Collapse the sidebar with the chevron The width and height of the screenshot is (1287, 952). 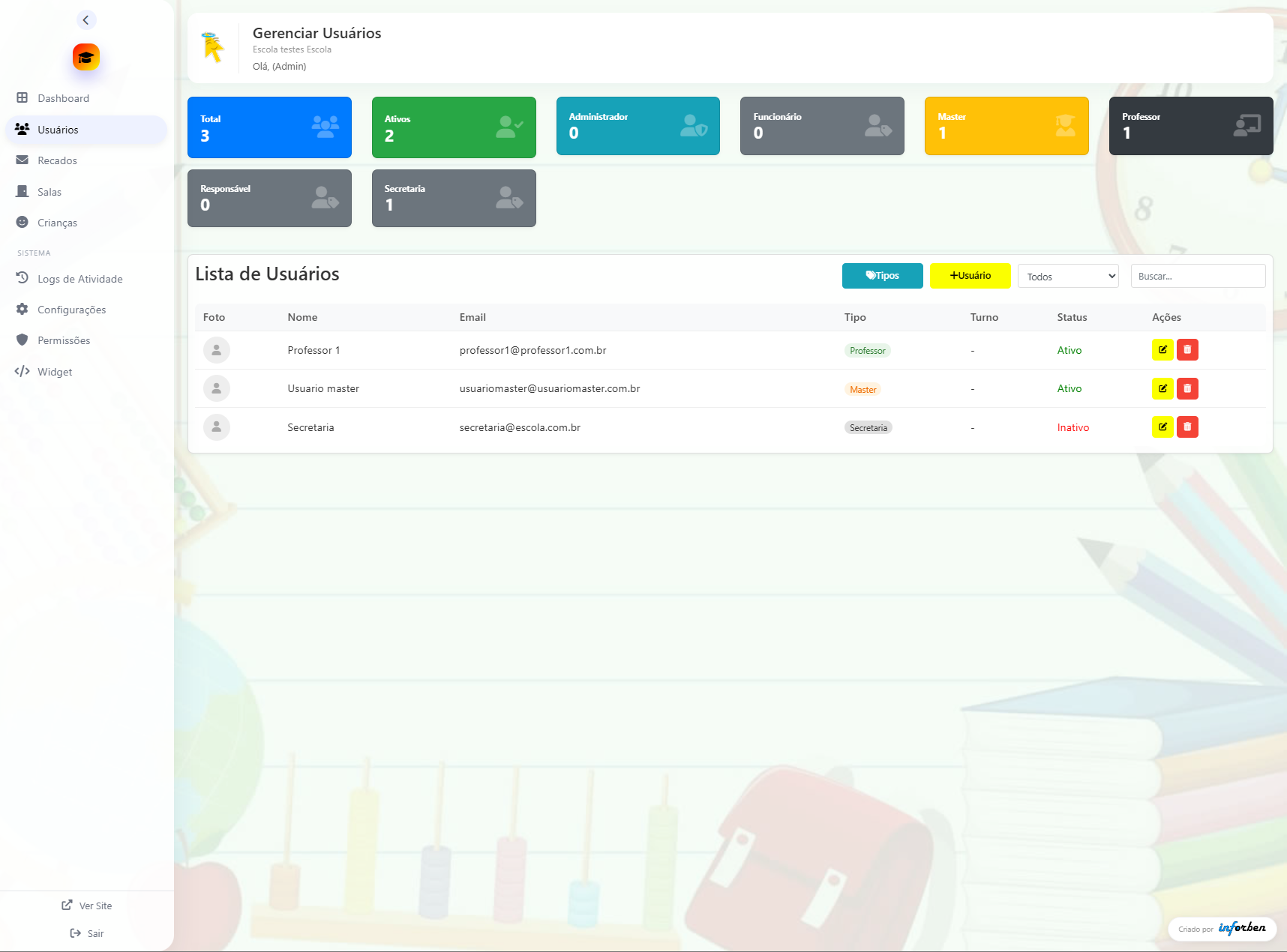coord(85,20)
